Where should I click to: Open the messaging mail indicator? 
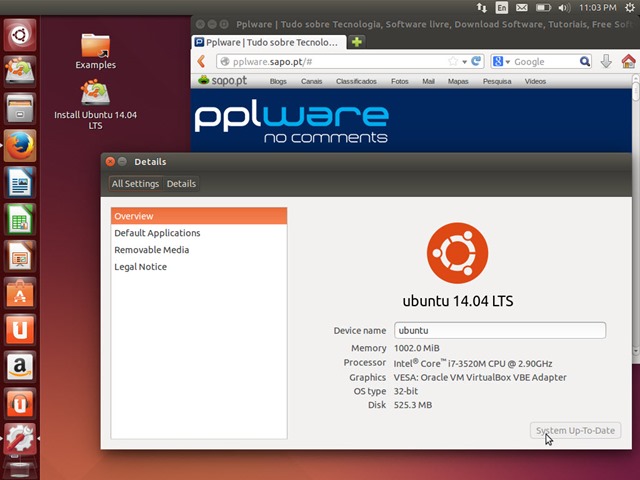pos(522,7)
